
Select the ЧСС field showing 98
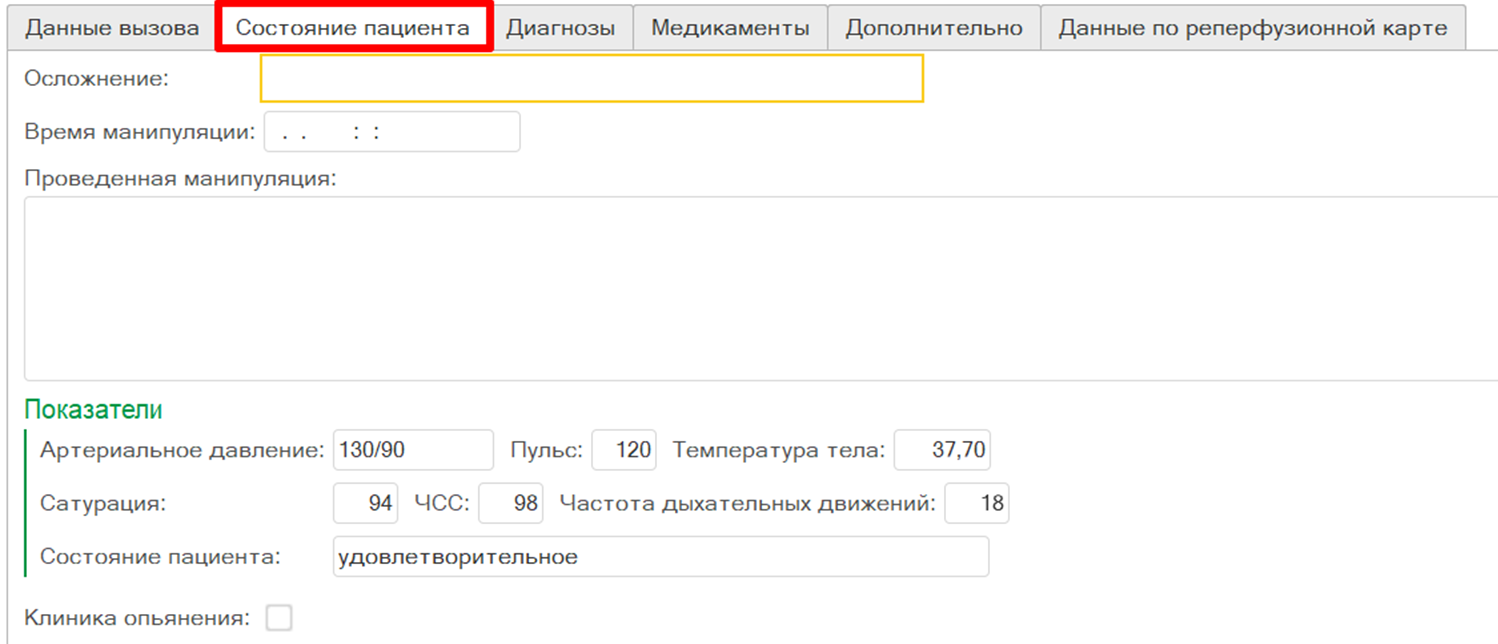tap(510, 503)
